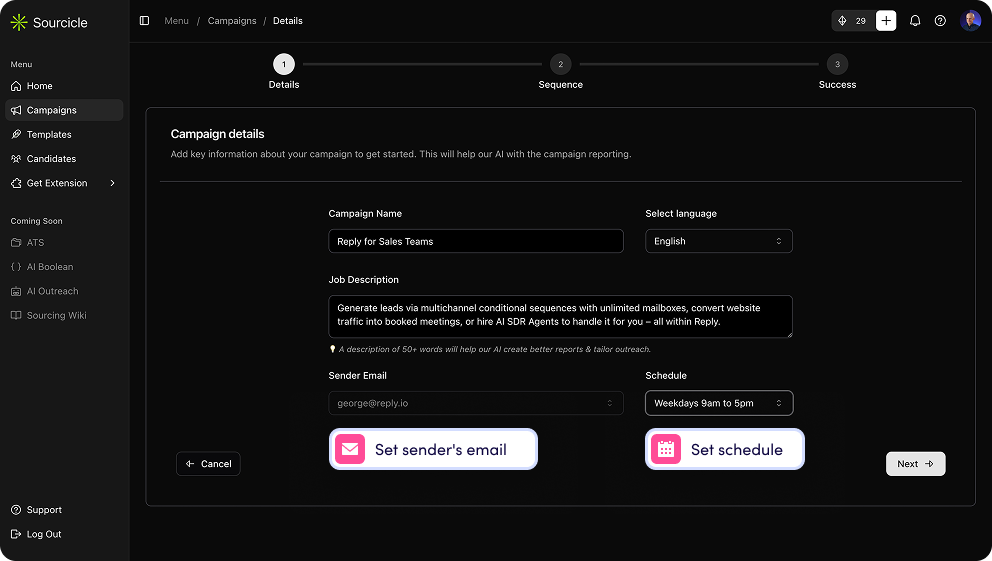The height and width of the screenshot is (561, 992).
Task: Open the help question mark icon
Action: click(x=940, y=21)
